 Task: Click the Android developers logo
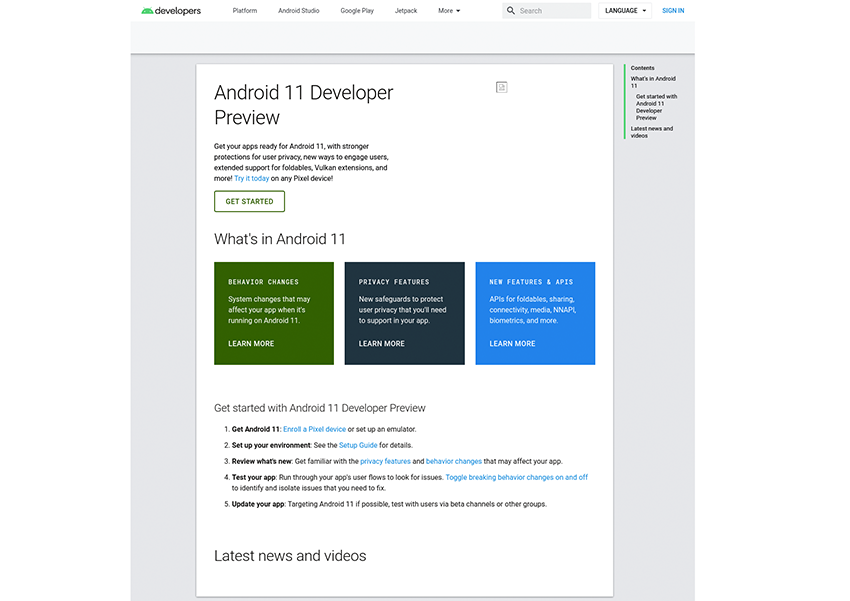171,11
